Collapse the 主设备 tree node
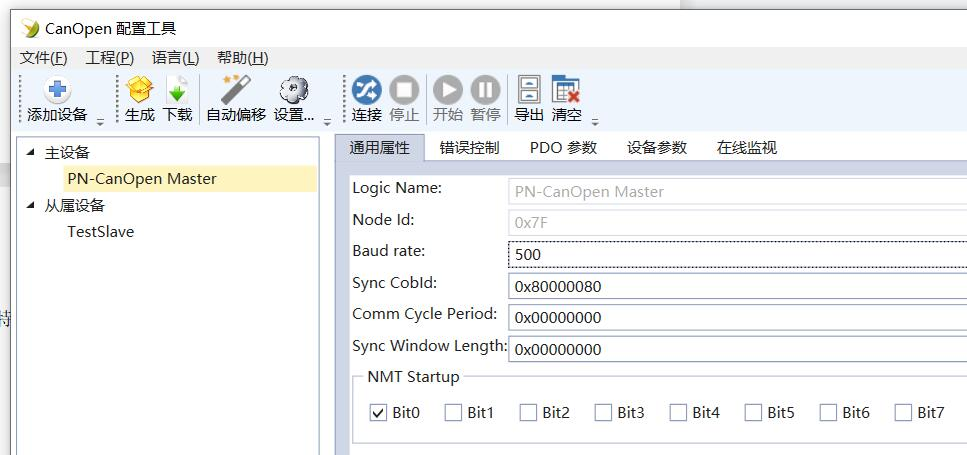This screenshot has width=967, height=455. pos(30,153)
